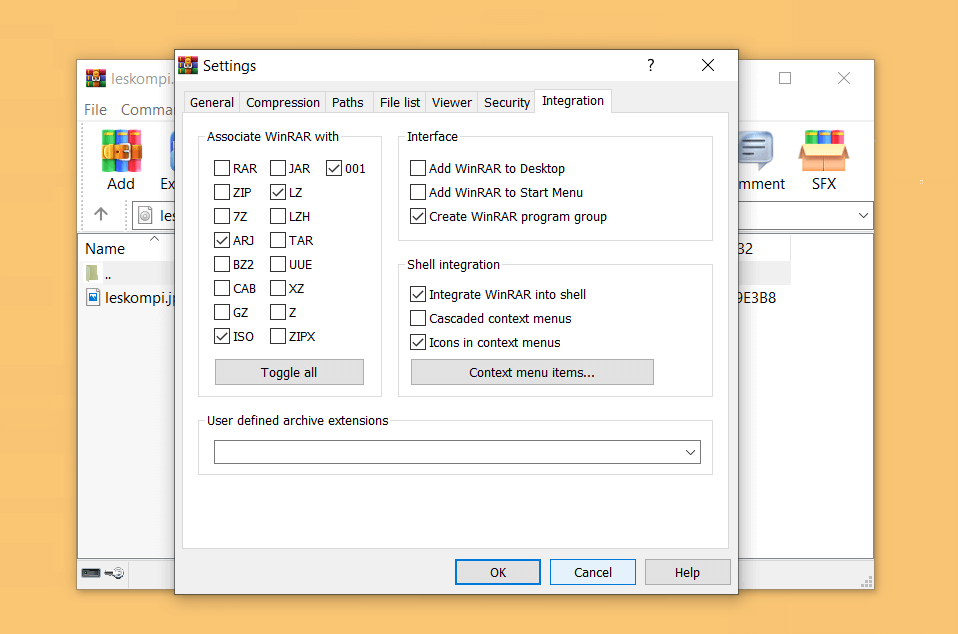This screenshot has height=634, width=958.
Task: Open the user defined archive extensions dropdown
Action: click(690, 453)
